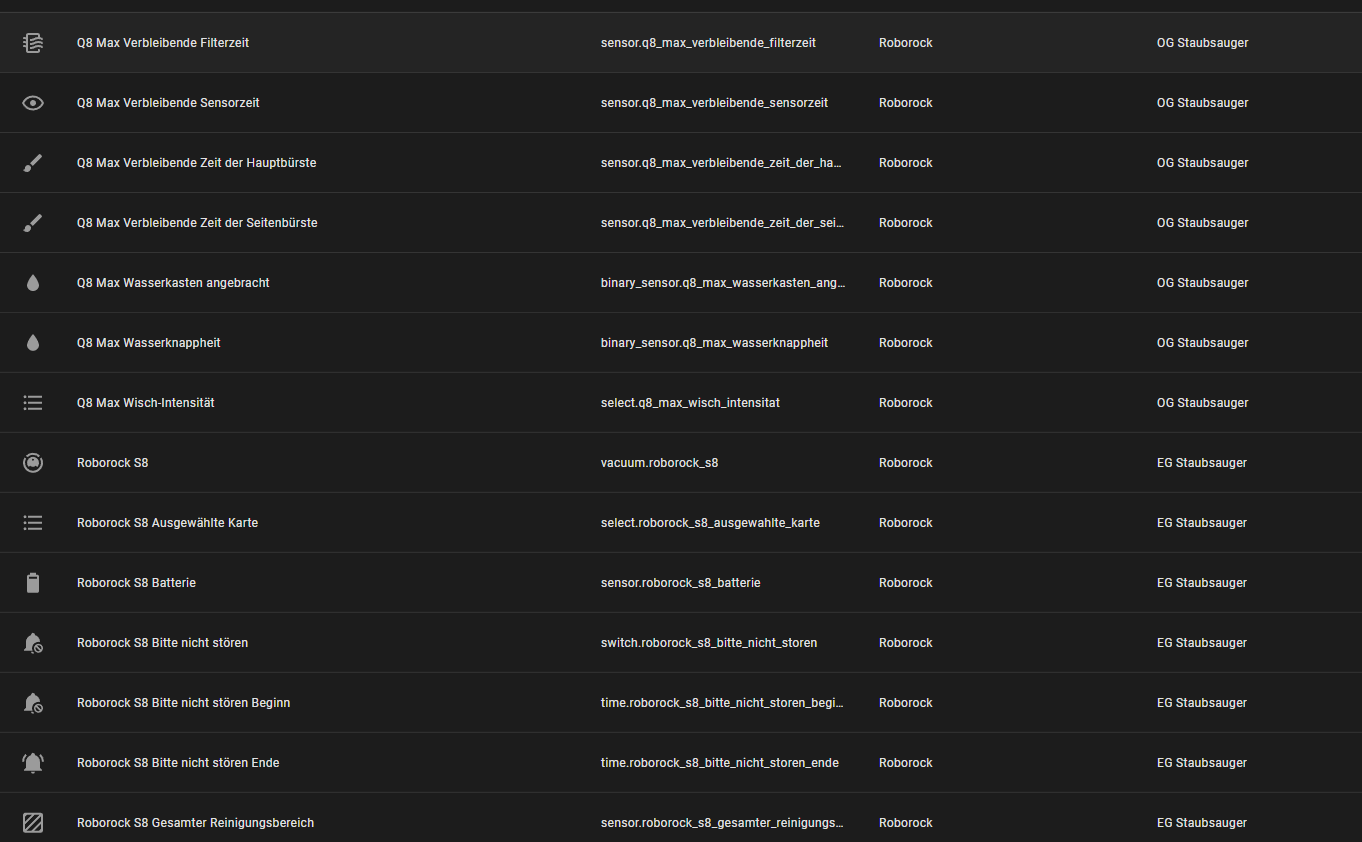Click the brush icon beside Zeit der Hauptbürste
This screenshot has width=1362, height=842.
point(33,163)
